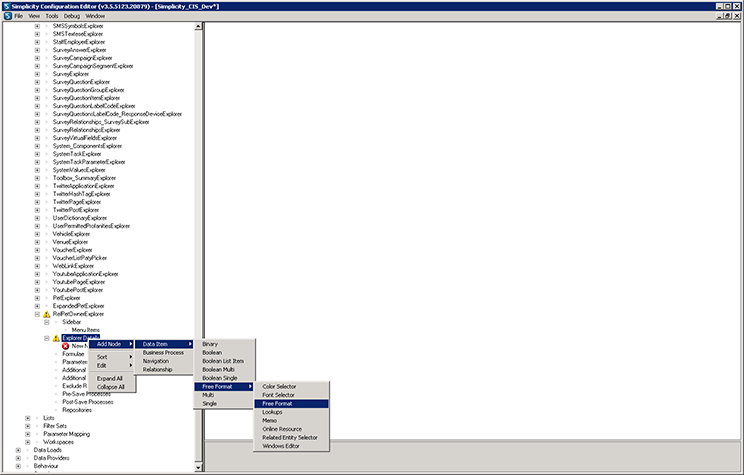This screenshot has height=475, width=744.
Task: Select the Menu Items tree node
Action: coord(85,330)
